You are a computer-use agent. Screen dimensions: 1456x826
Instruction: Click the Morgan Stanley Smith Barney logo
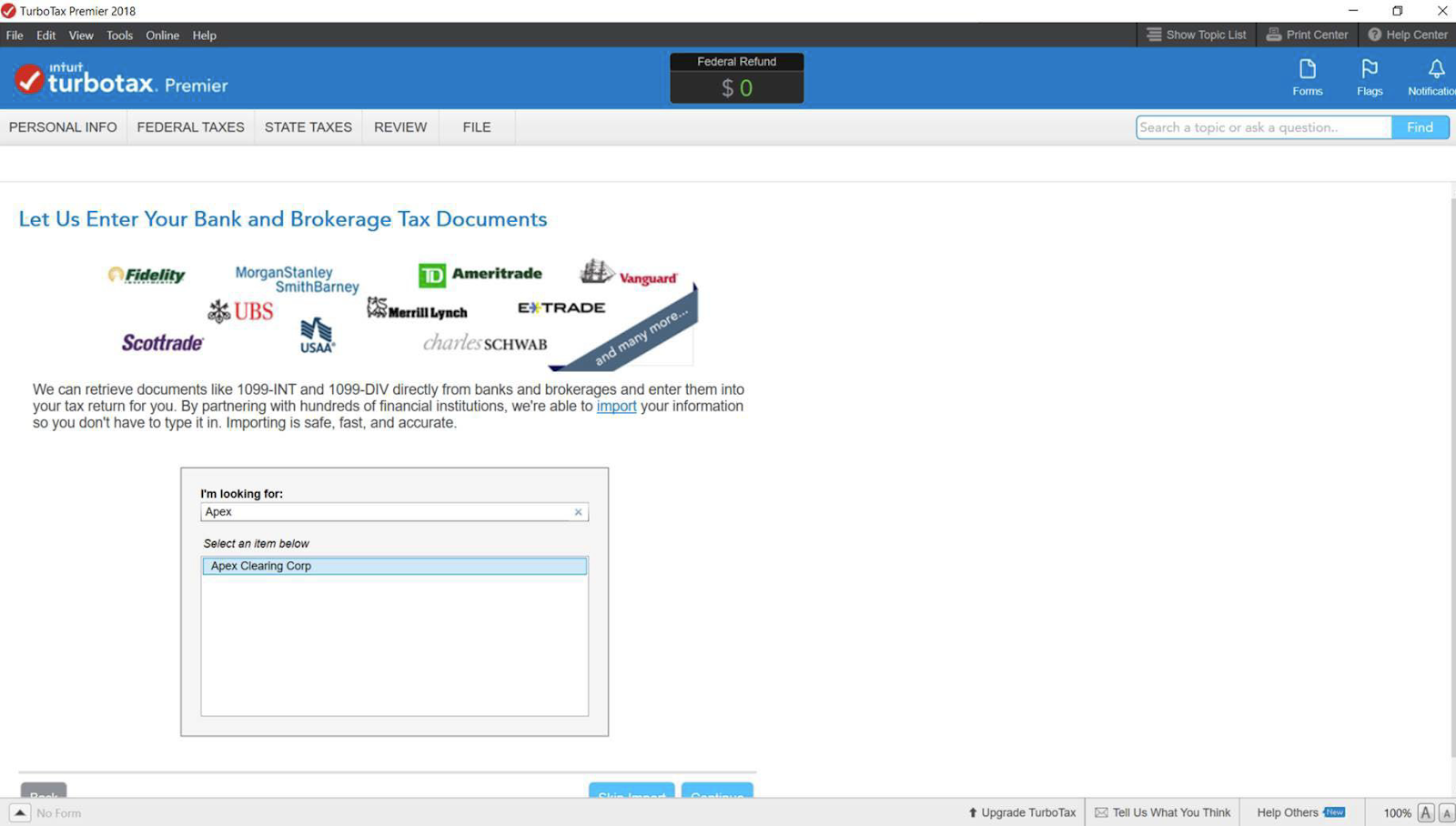pyautogui.click(x=297, y=279)
